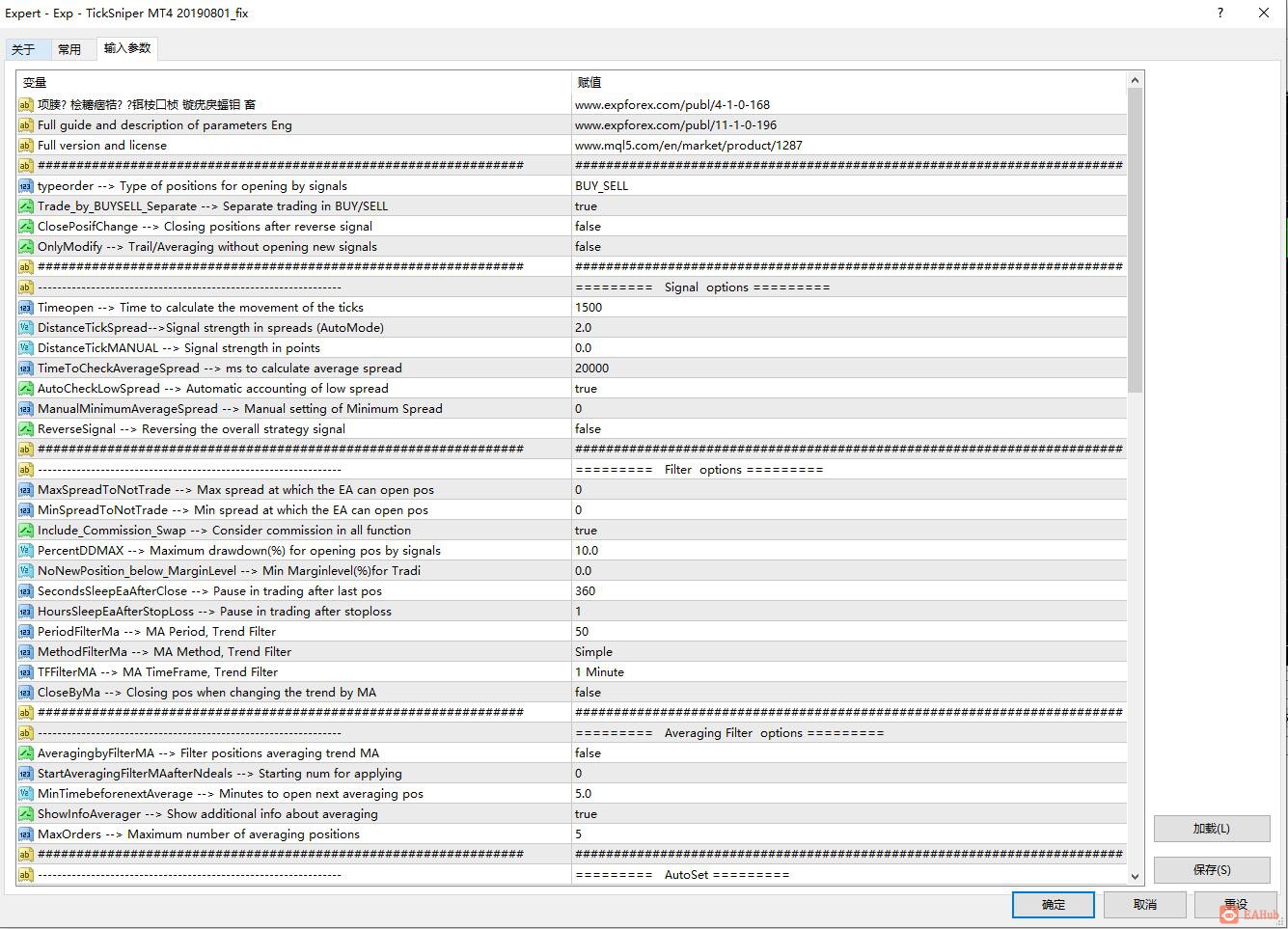The image size is (1288, 929).
Task: Select the Timeopen value 1500
Action: tap(589, 308)
